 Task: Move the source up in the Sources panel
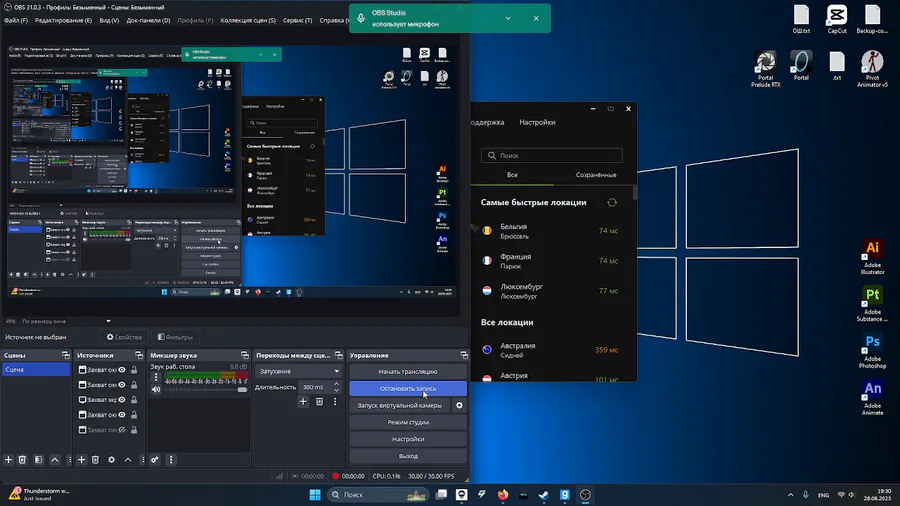128,460
